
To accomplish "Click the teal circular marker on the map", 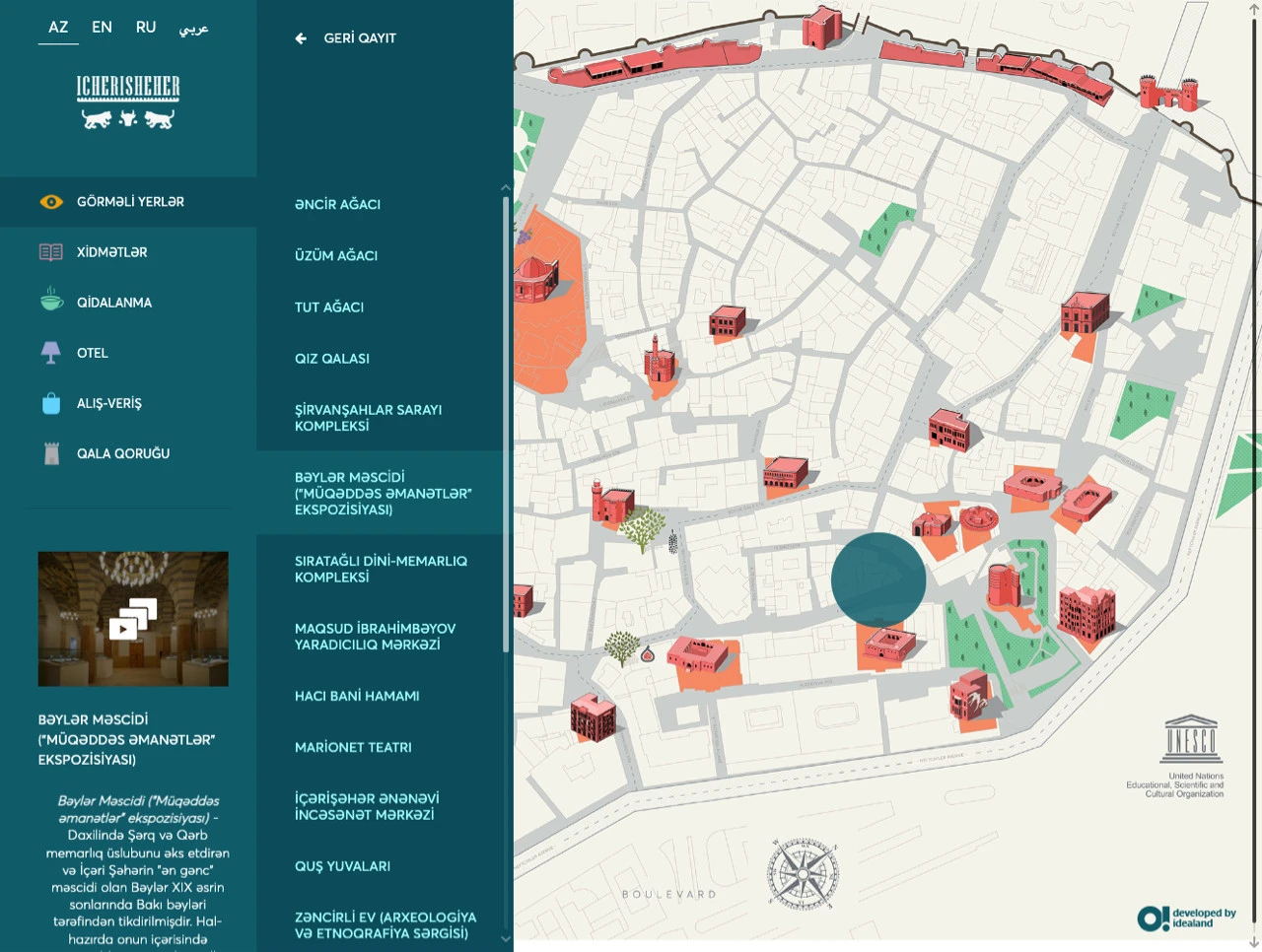I will click(x=877, y=580).
